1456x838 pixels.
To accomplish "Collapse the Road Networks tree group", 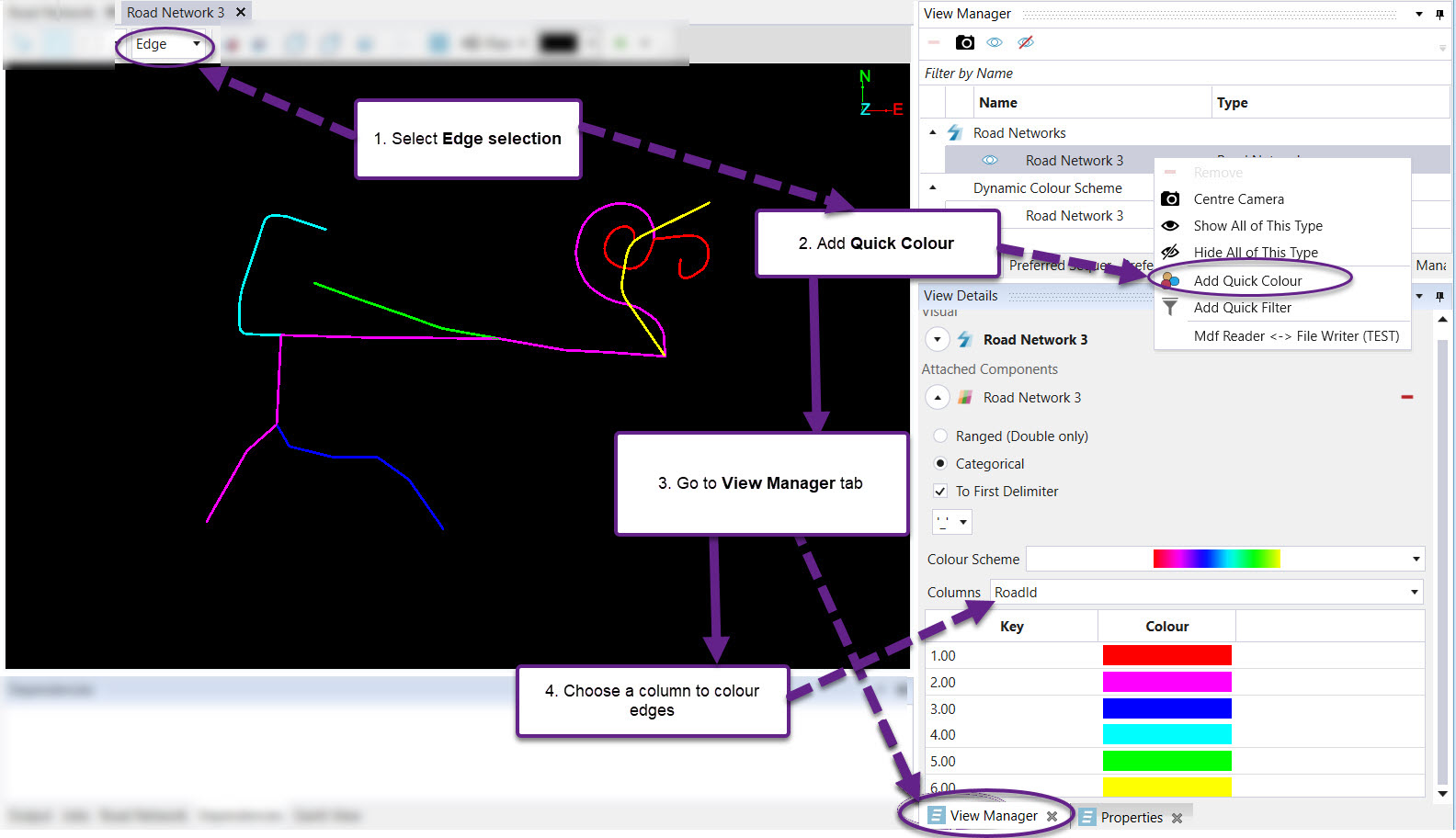I will coord(933,133).
